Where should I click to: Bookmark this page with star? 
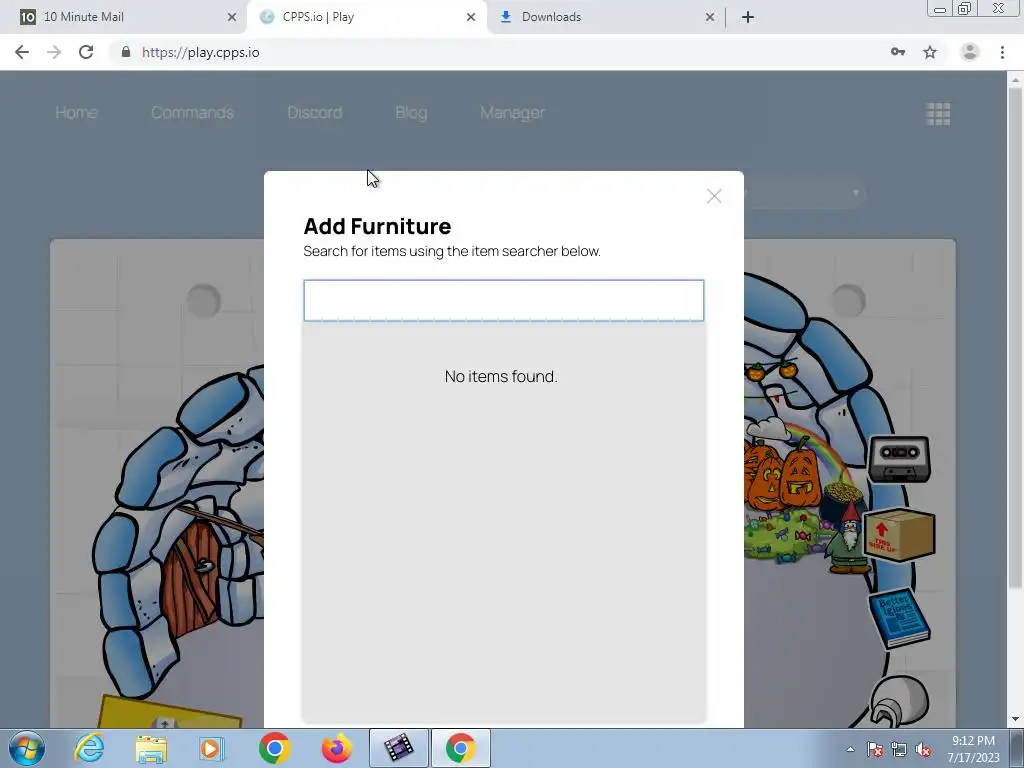point(930,52)
